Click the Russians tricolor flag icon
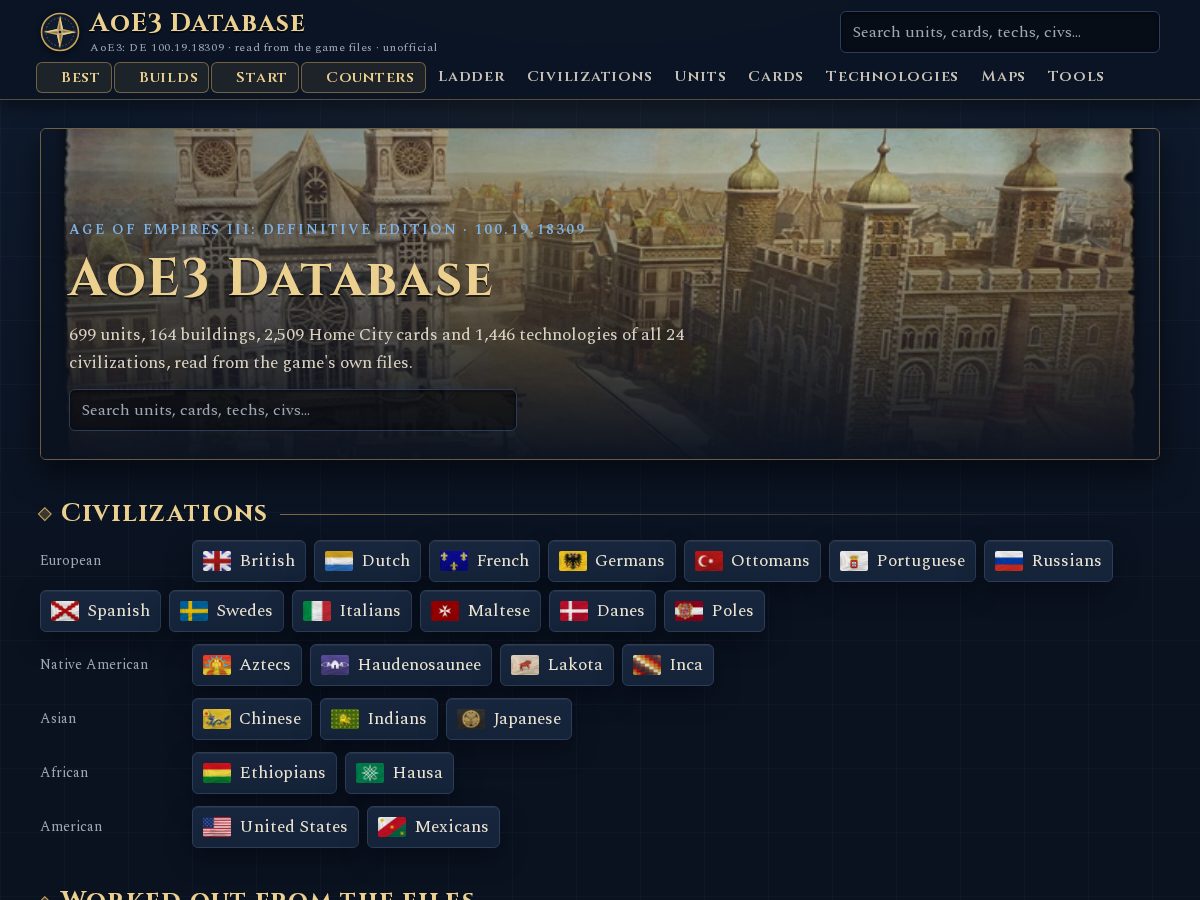Image resolution: width=1200 pixels, height=900 pixels. point(1009,561)
